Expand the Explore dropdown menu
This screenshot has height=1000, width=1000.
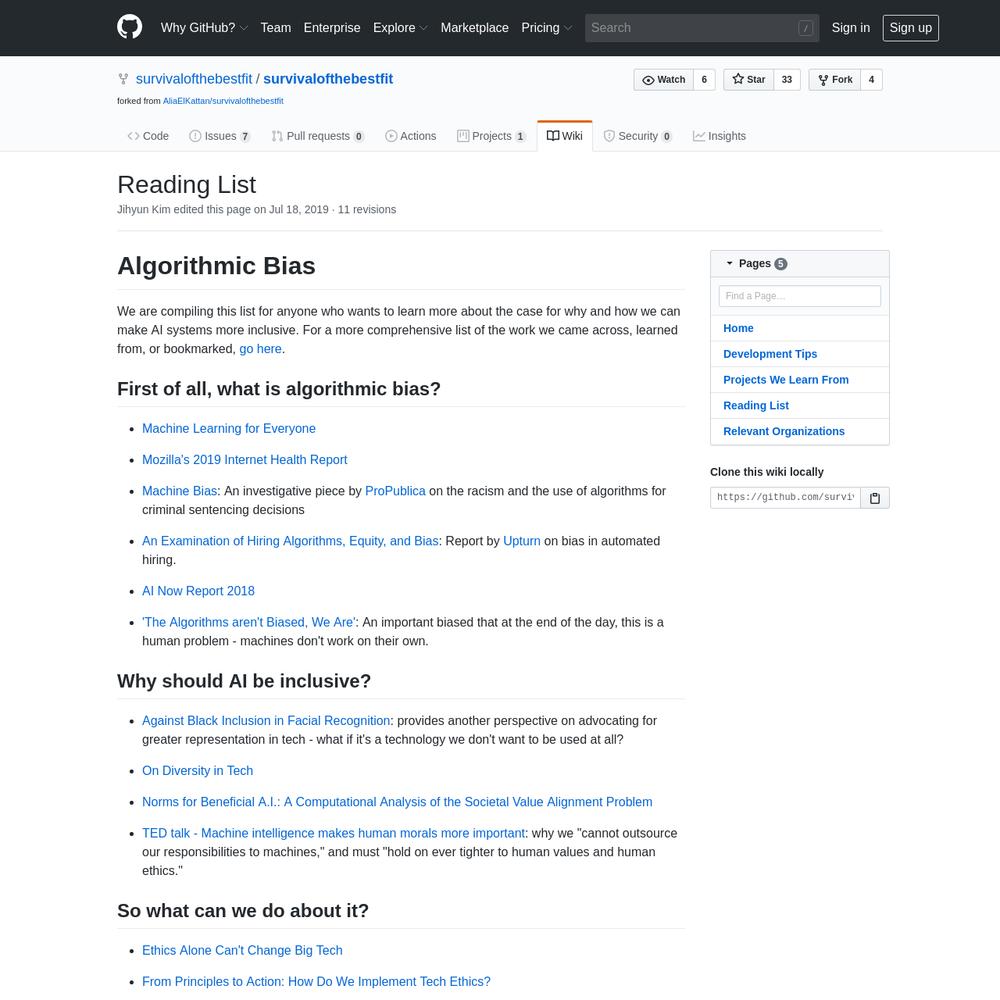coord(400,27)
